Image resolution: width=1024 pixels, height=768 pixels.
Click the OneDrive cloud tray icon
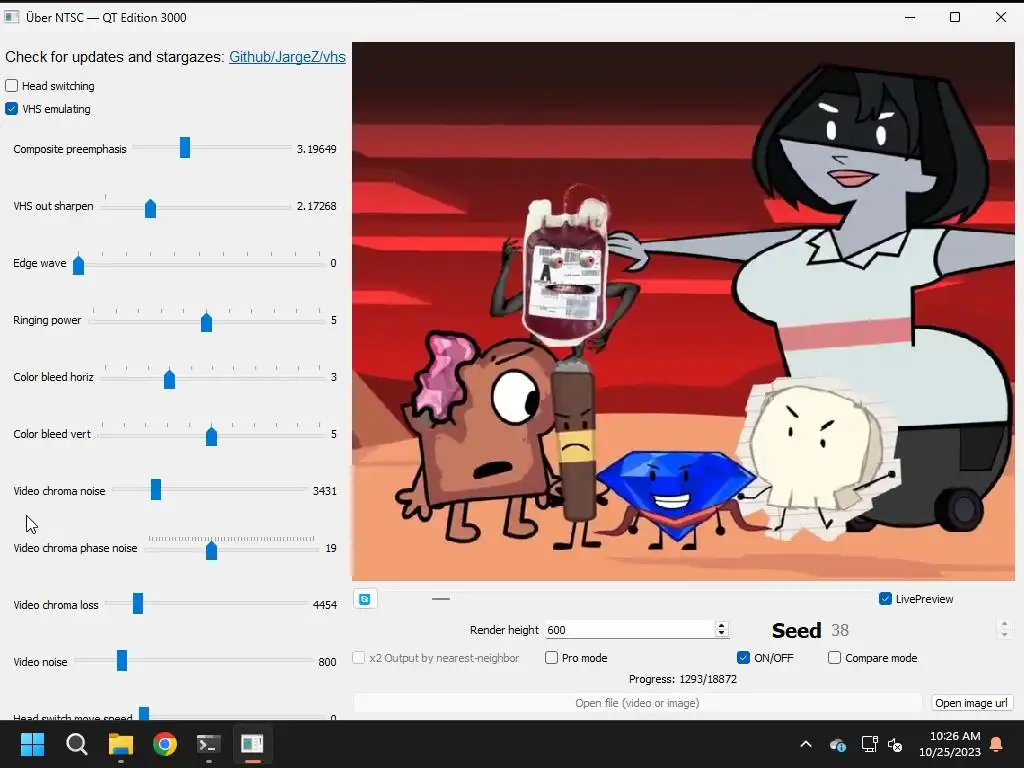click(x=838, y=744)
